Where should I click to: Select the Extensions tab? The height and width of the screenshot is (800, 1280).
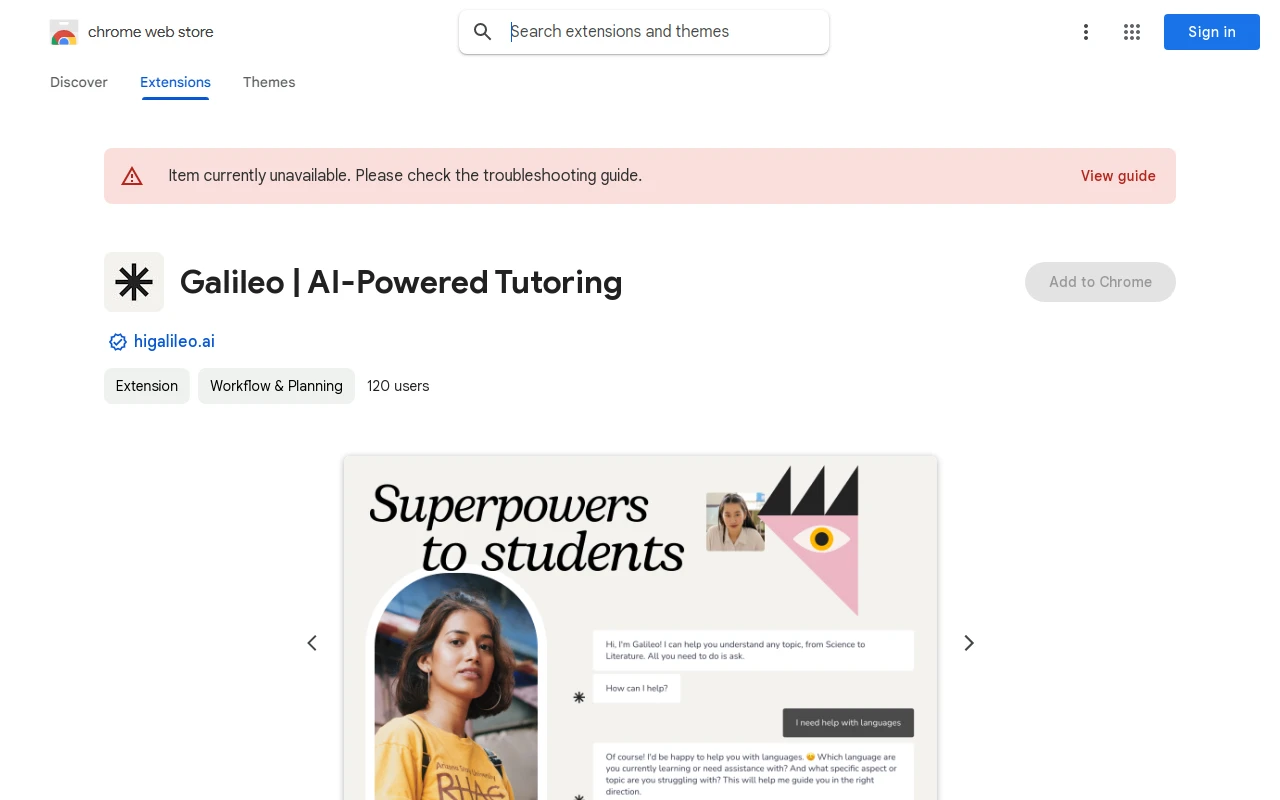(175, 82)
